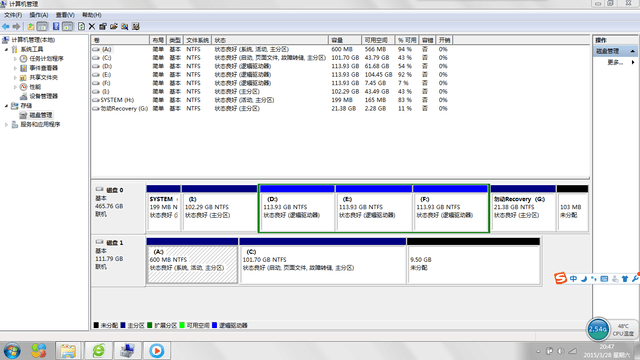Toggle the show/hide console tree button

point(42,27)
